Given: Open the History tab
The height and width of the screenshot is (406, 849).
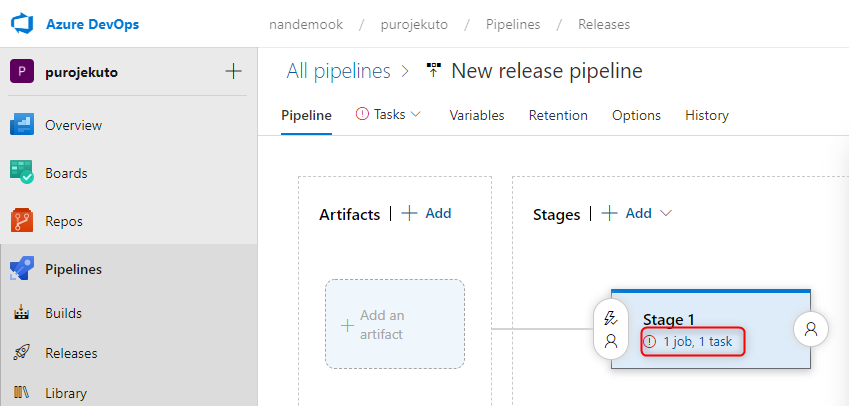Looking at the screenshot, I should click(706, 115).
